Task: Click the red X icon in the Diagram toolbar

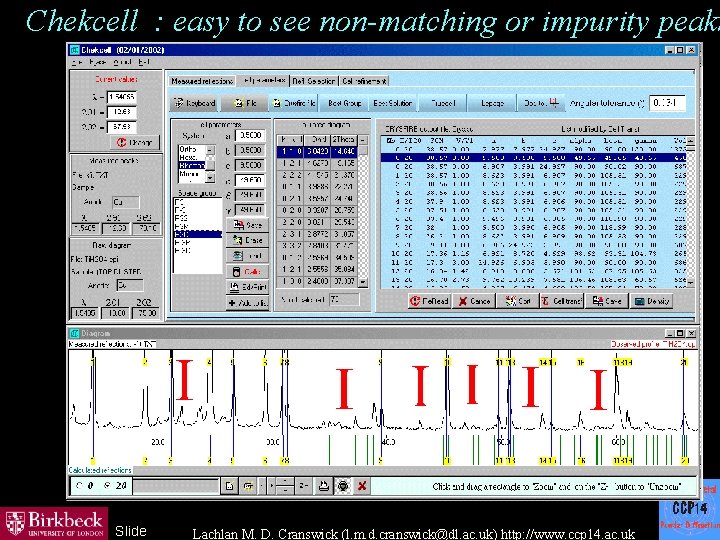Action: 362,486
